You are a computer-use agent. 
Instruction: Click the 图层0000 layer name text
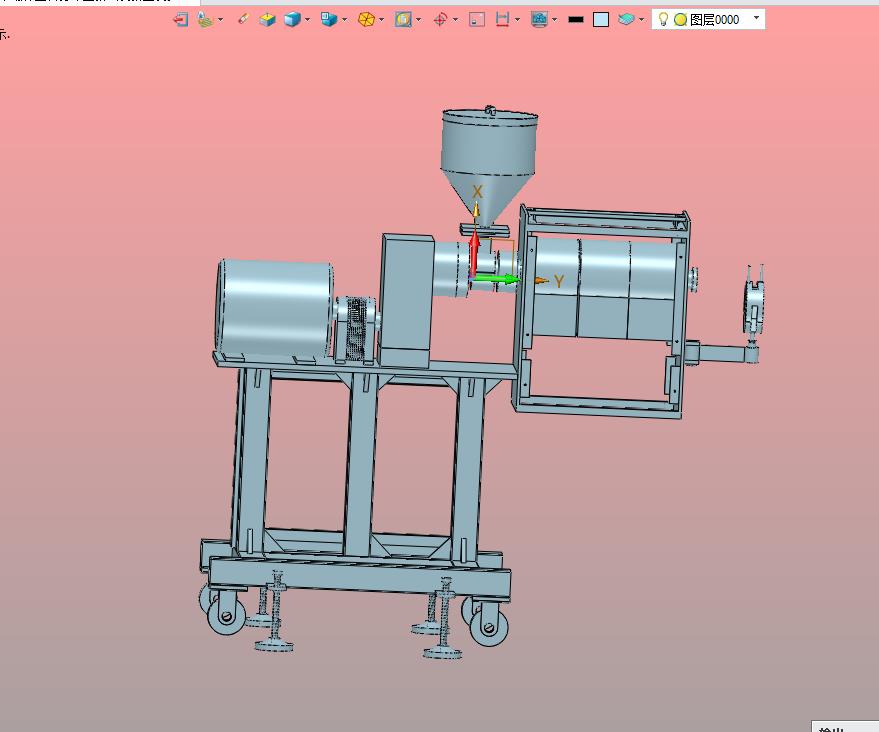tap(715, 20)
